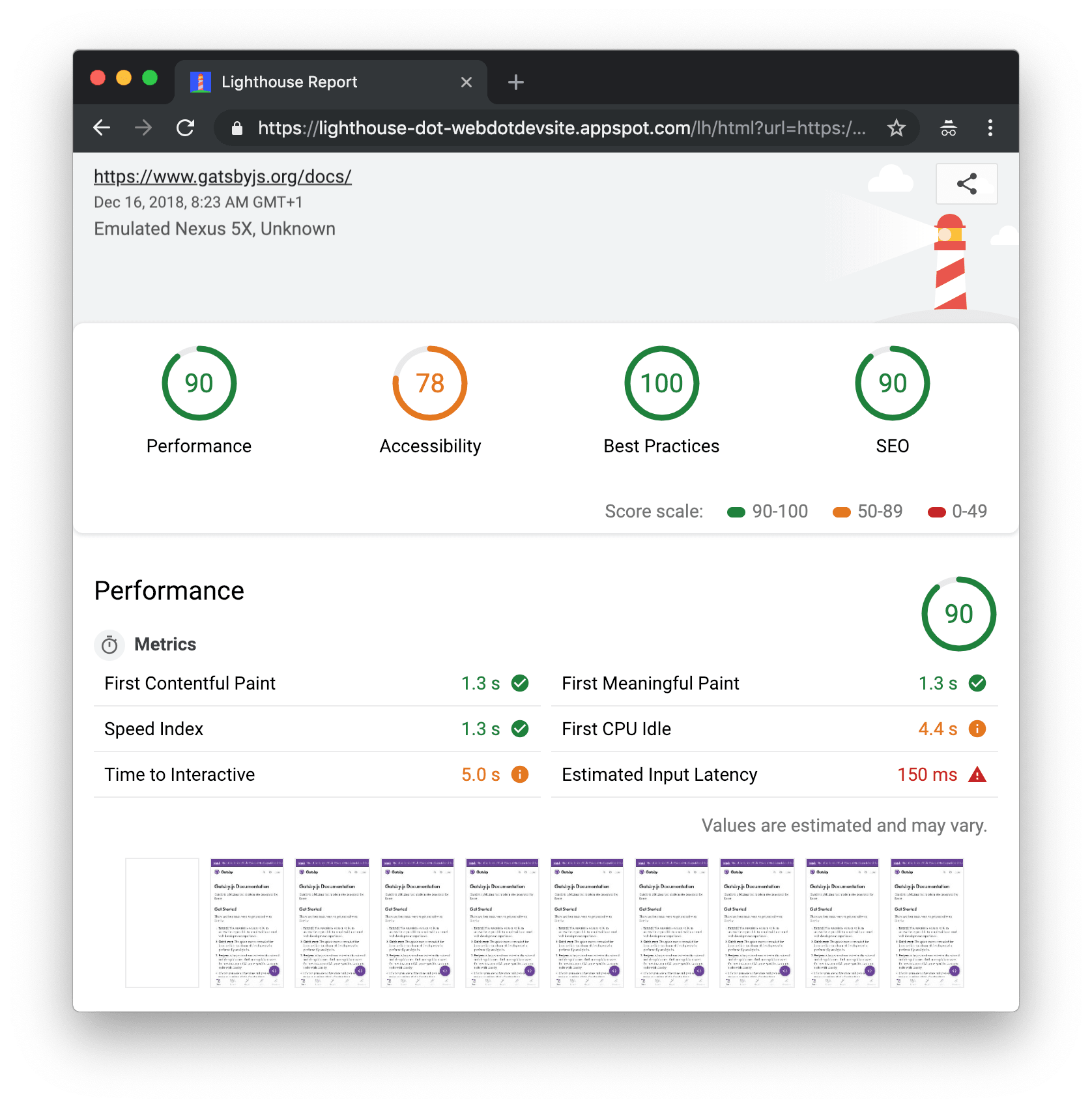Click the address bar URL field
The width and height of the screenshot is (1092, 1108).
click(x=560, y=128)
